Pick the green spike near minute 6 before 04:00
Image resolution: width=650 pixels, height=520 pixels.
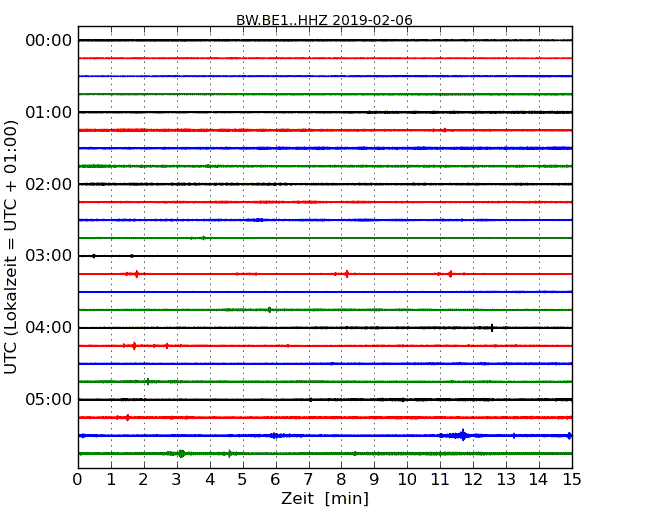tap(269, 310)
